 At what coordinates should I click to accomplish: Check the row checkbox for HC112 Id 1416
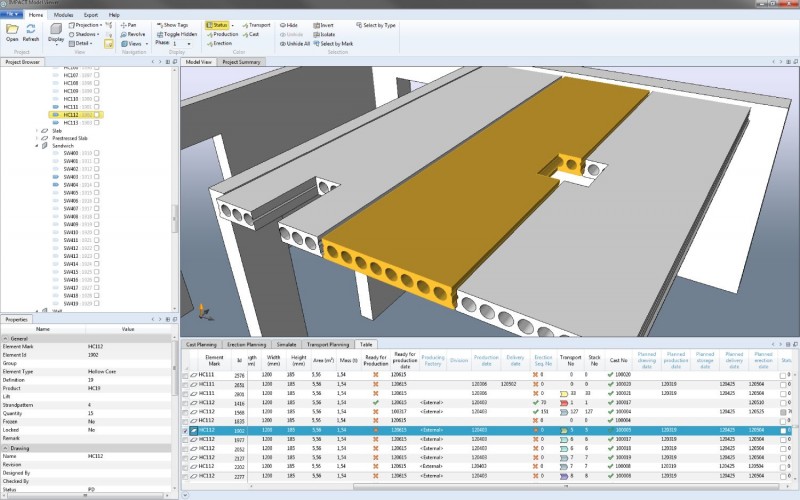185,403
